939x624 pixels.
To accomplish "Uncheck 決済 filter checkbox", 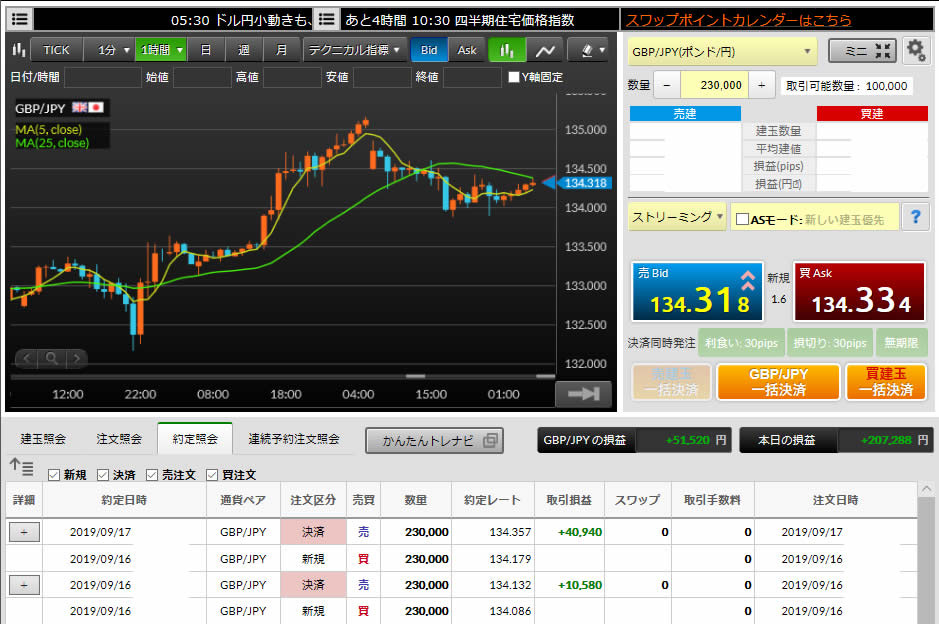I will (x=103, y=475).
